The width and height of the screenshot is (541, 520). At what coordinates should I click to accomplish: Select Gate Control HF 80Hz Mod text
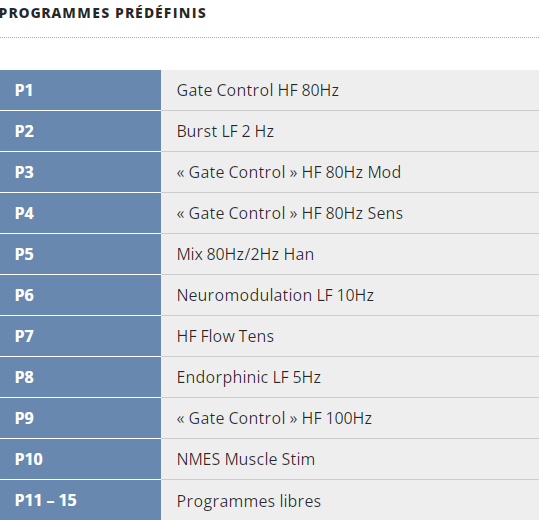(x=289, y=172)
